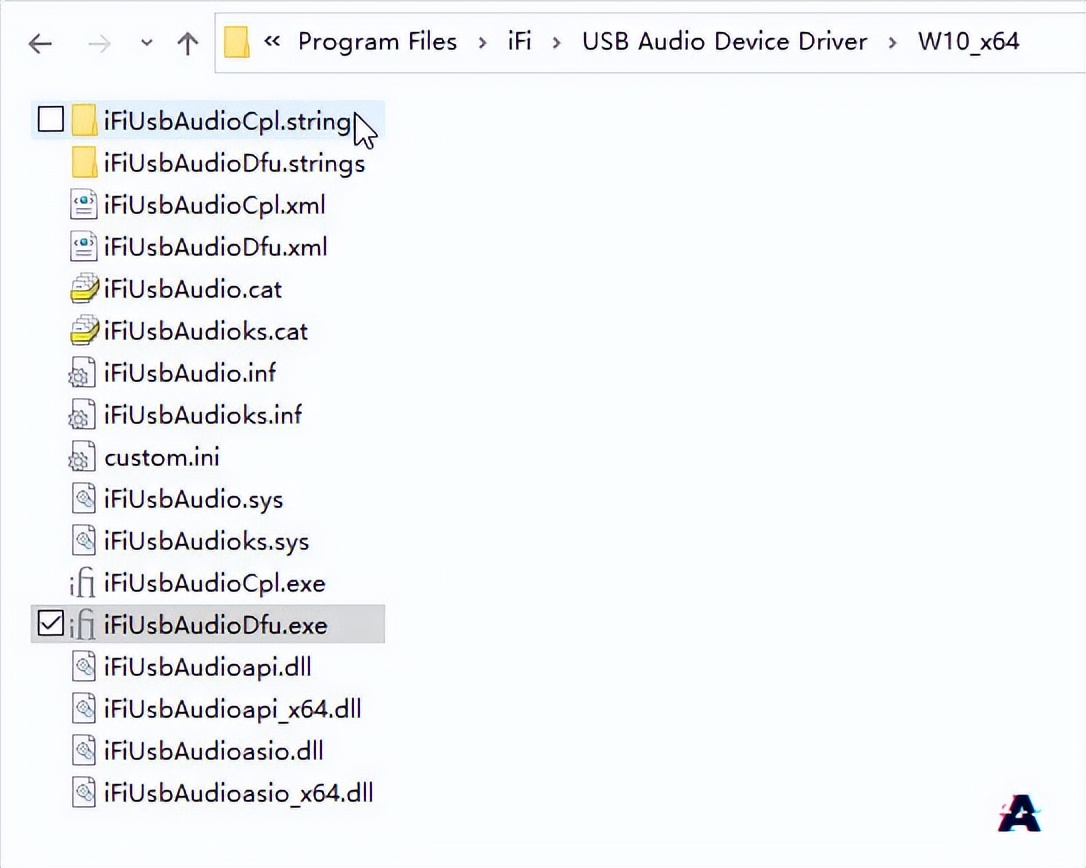
Task: Click the iFiUsbAudioapi_x64.dll file icon
Action: point(84,709)
